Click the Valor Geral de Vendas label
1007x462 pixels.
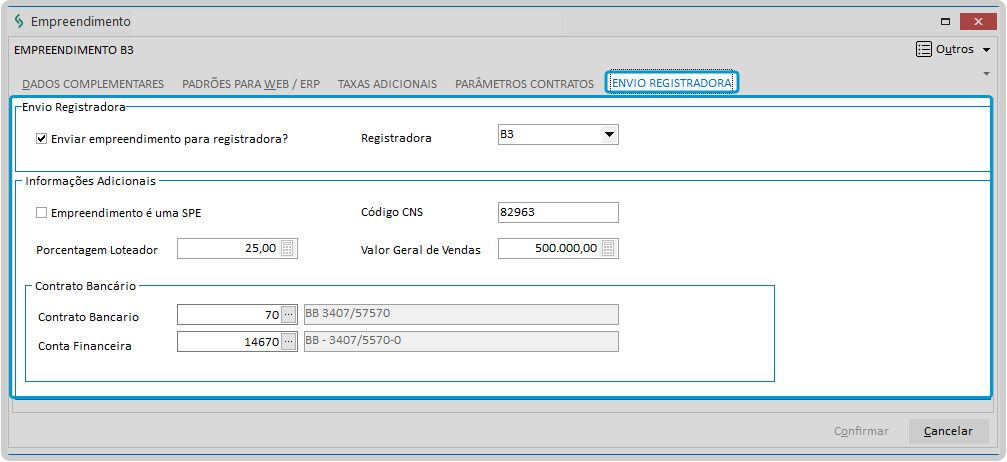point(421,251)
